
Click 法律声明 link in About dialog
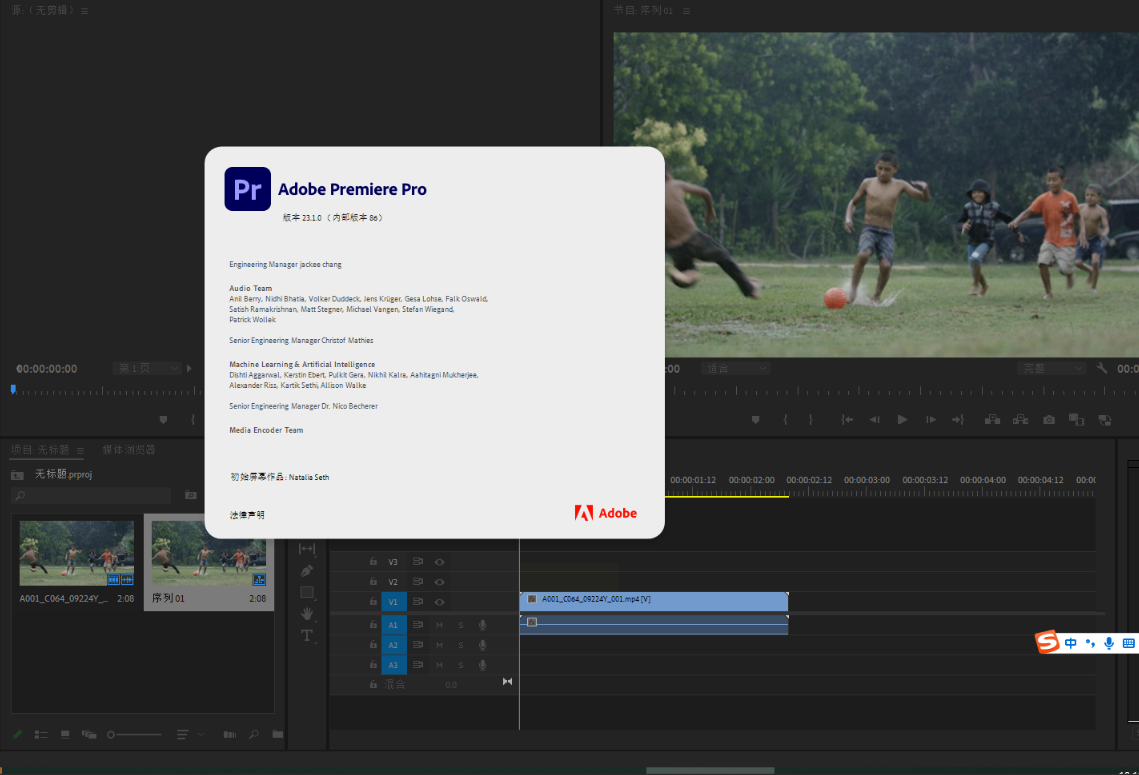(247, 515)
